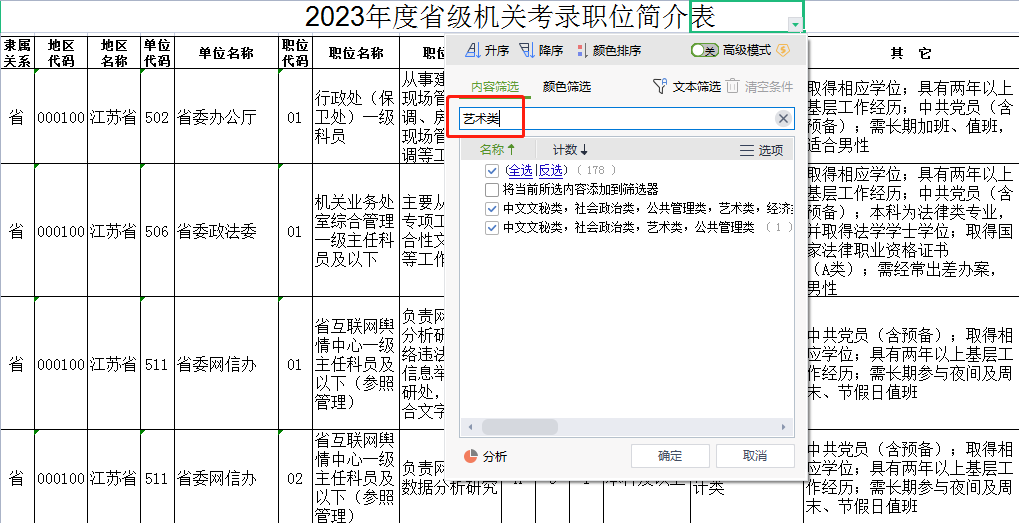The image size is (1019, 523).
Task: Select the 地区名称 header cell
Action: tap(114, 53)
